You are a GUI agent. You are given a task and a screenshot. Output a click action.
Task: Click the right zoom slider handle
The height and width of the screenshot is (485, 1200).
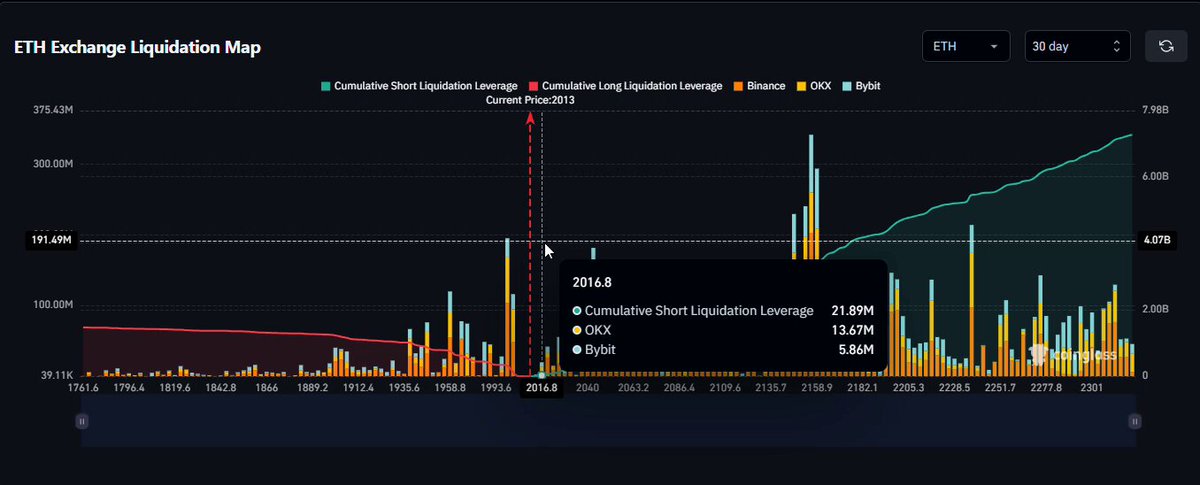(x=1134, y=422)
